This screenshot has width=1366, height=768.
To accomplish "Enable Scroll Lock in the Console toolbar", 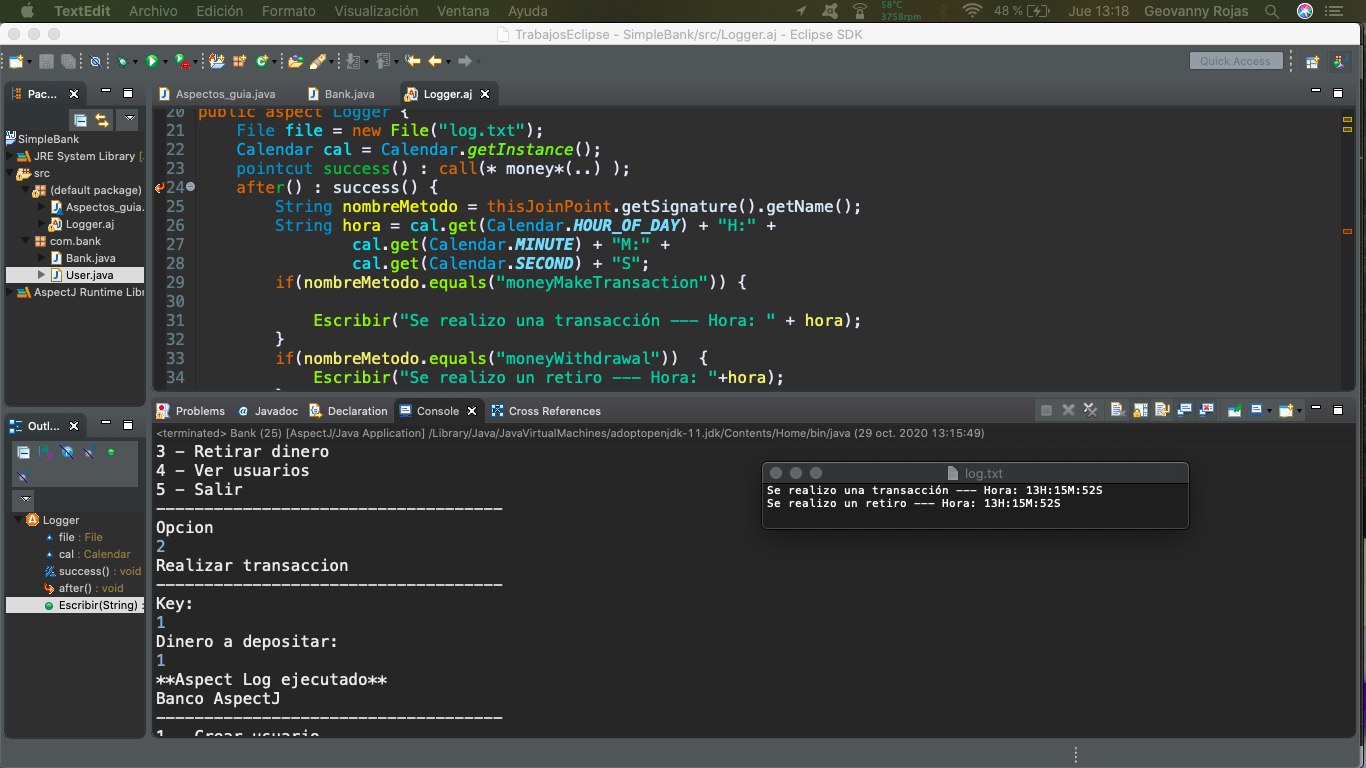I will [x=1139, y=411].
